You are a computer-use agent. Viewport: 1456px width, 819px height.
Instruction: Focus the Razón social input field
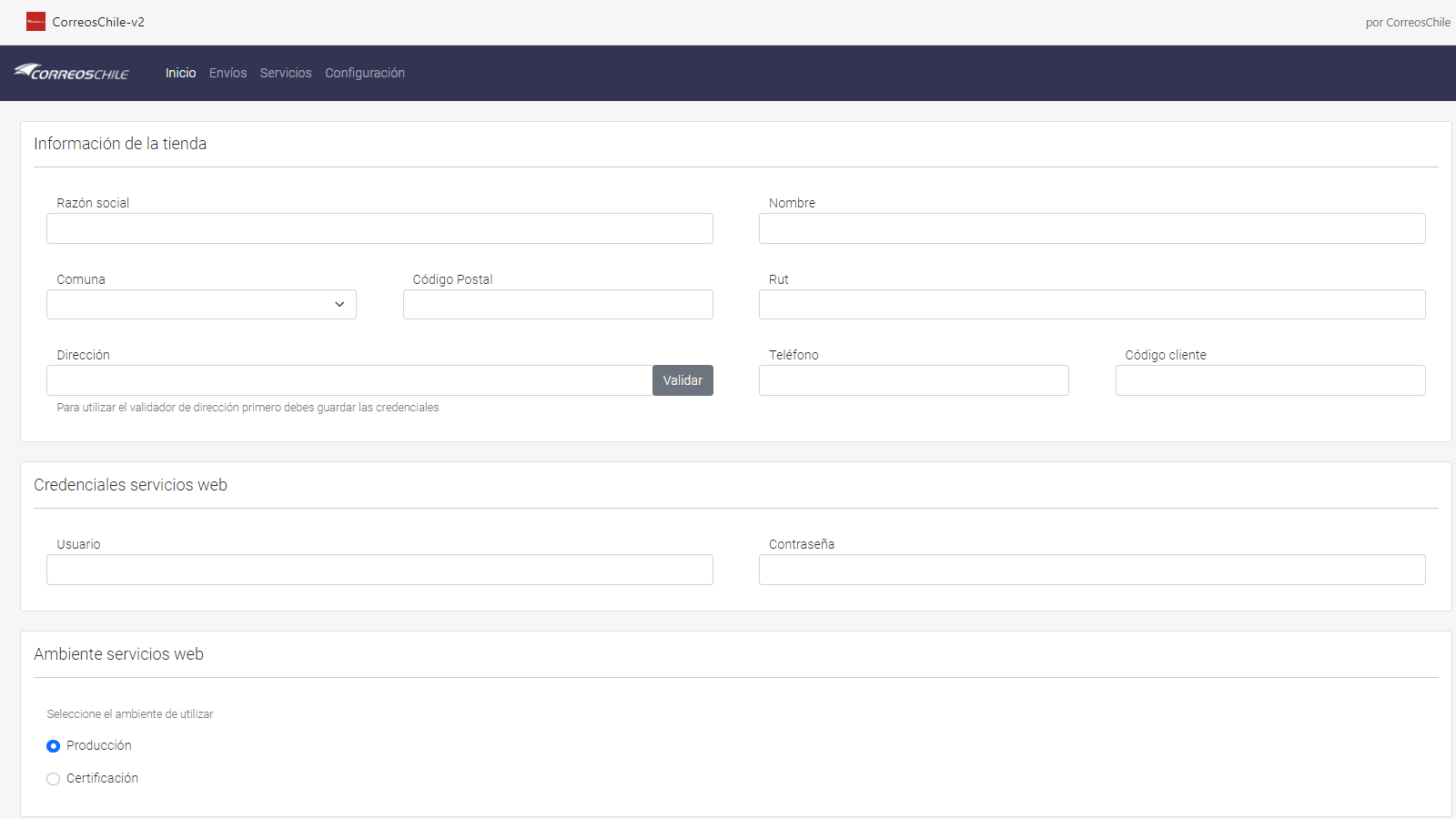379,228
